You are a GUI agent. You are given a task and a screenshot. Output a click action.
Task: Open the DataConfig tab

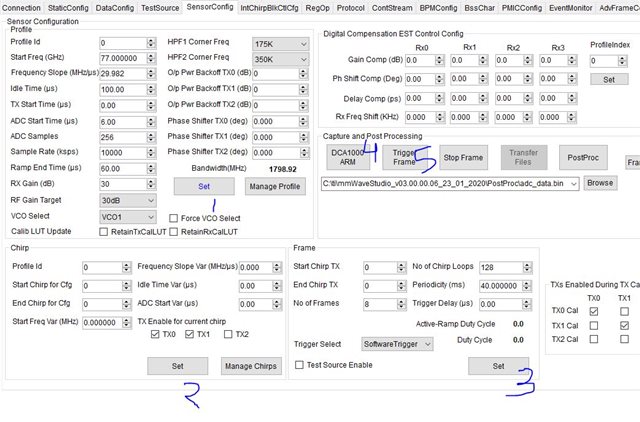pos(115,8)
